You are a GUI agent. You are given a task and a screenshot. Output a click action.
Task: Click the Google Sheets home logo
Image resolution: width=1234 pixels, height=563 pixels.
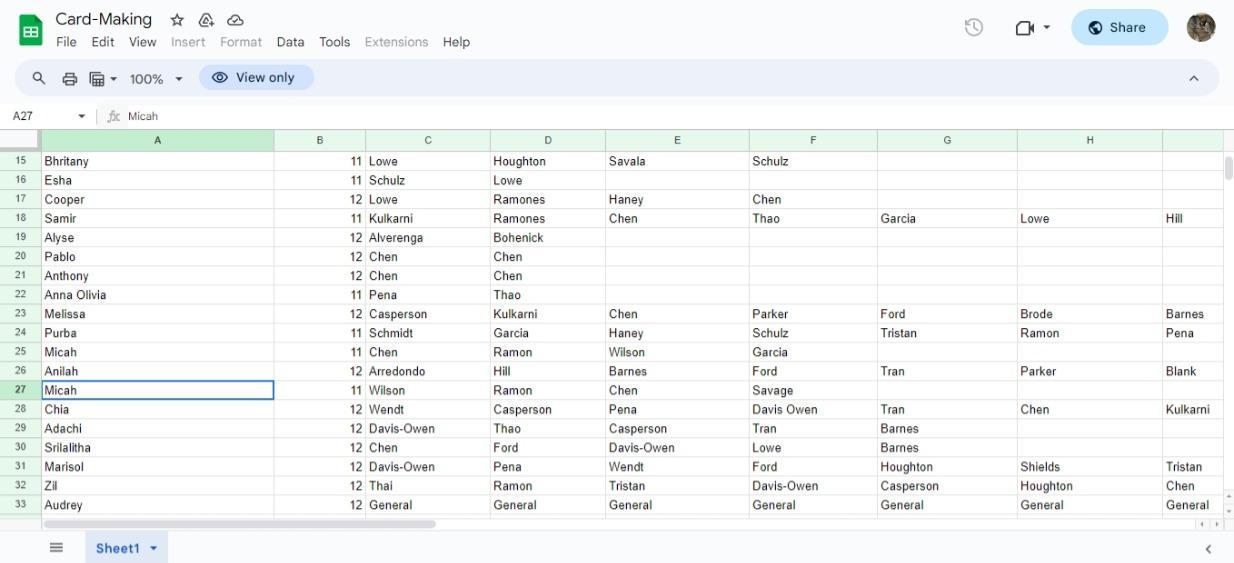pyautogui.click(x=31, y=29)
